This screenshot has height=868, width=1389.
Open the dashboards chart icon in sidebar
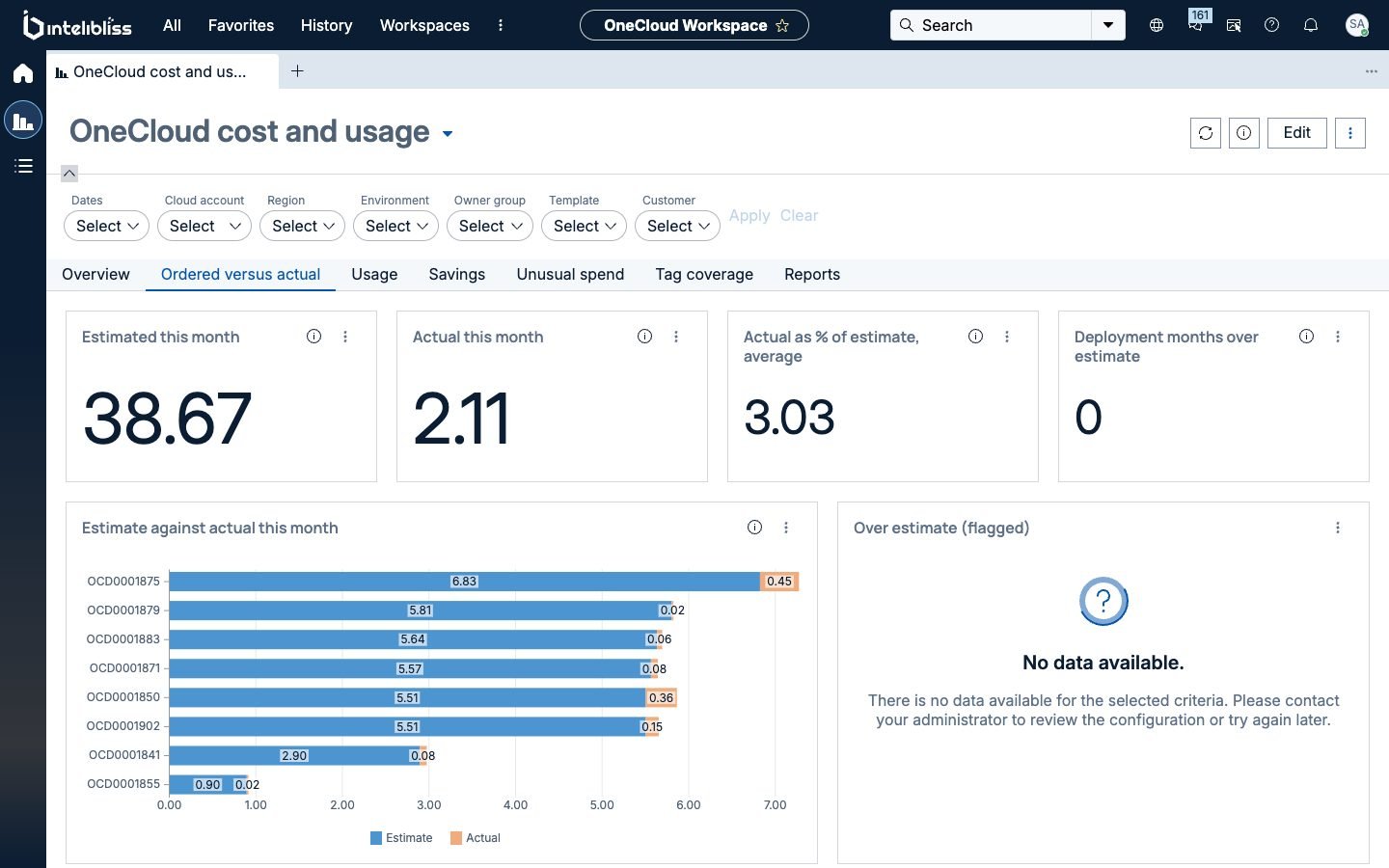(23, 121)
